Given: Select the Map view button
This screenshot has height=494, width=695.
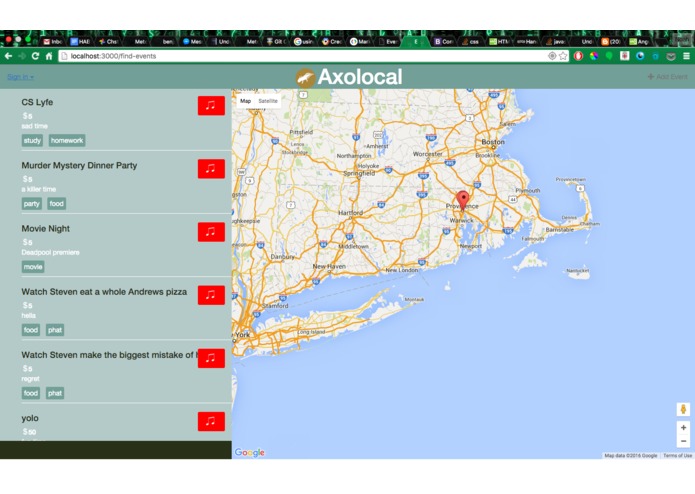Looking at the screenshot, I should point(245,101).
